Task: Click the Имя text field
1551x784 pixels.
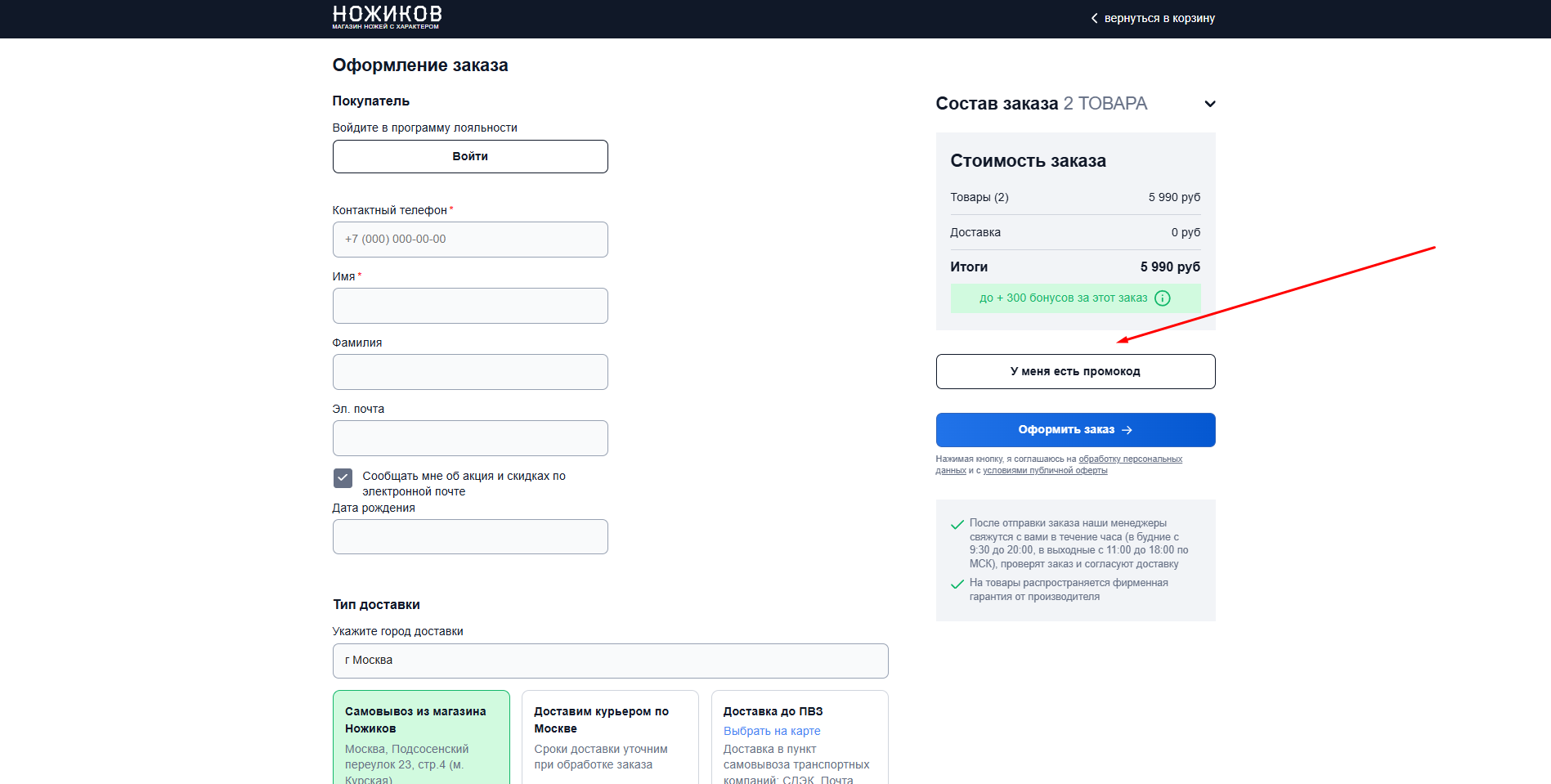Action: (x=469, y=306)
